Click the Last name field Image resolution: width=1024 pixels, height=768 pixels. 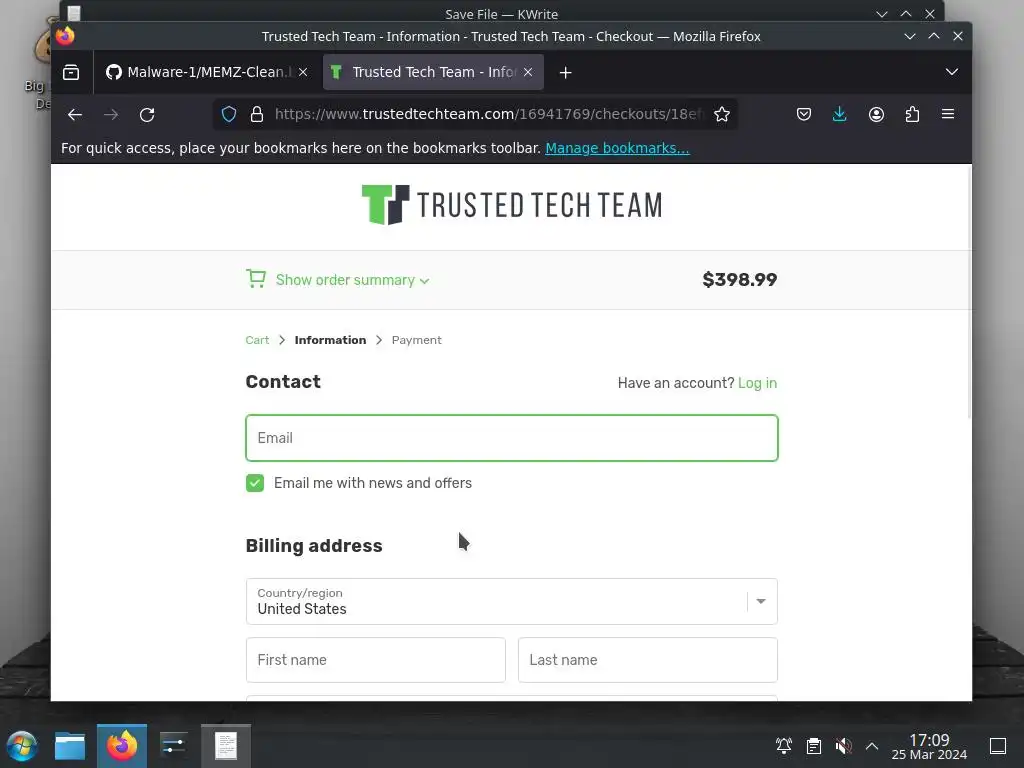[x=647, y=660]
